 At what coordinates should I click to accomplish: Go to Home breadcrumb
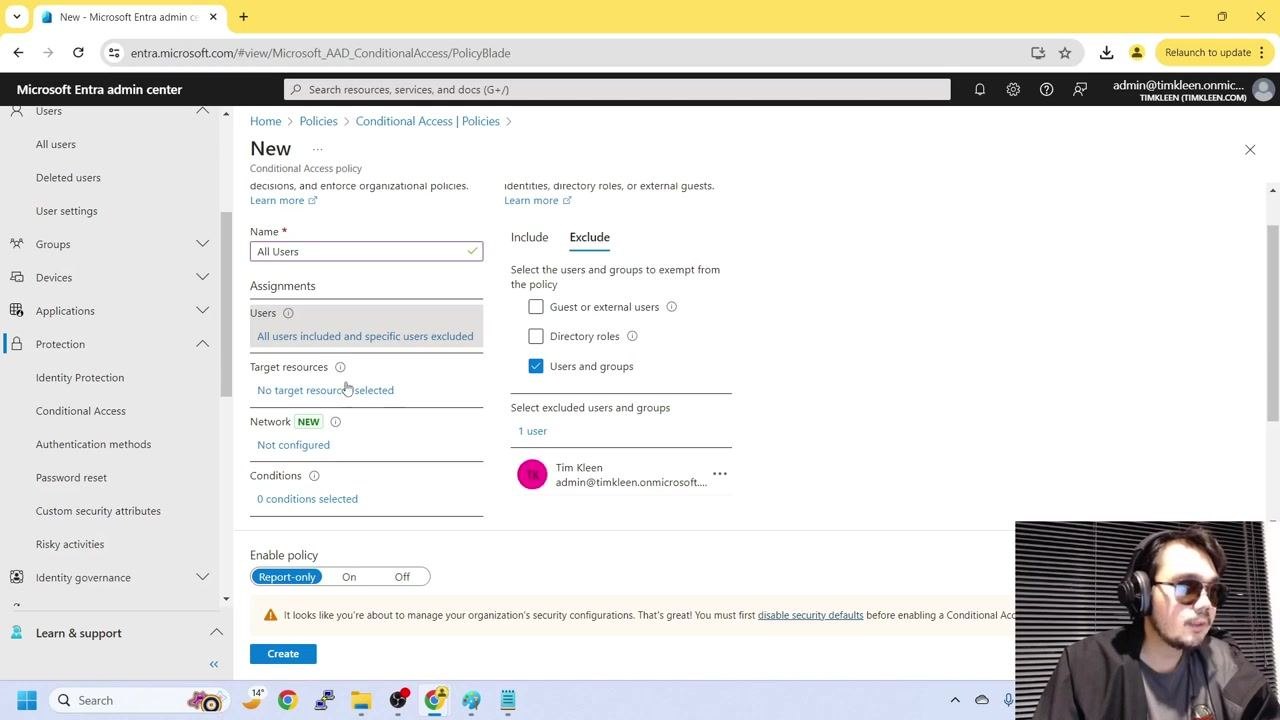point(265,121)
